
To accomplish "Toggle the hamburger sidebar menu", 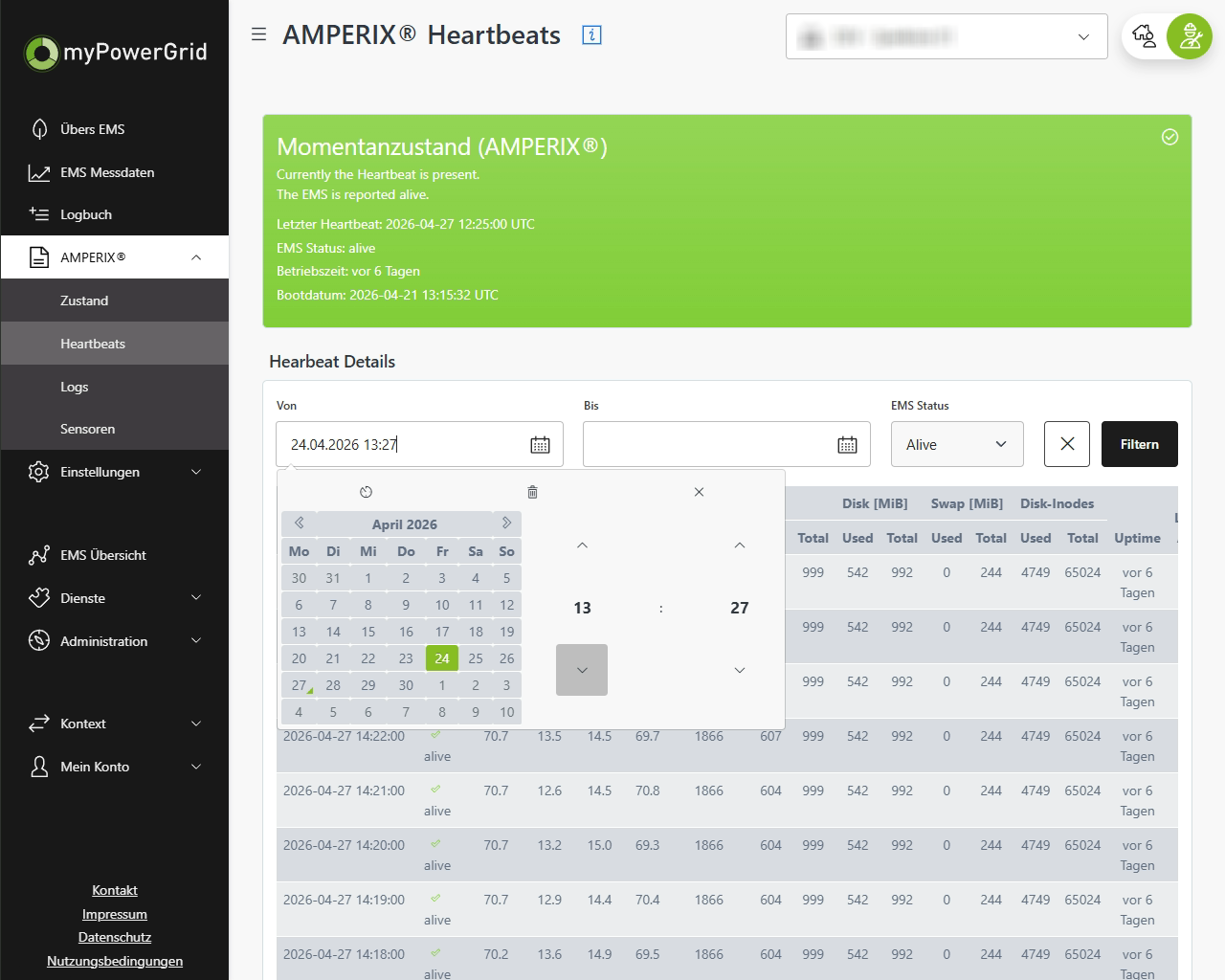I will pyautogui.click(x=258, y=34).
